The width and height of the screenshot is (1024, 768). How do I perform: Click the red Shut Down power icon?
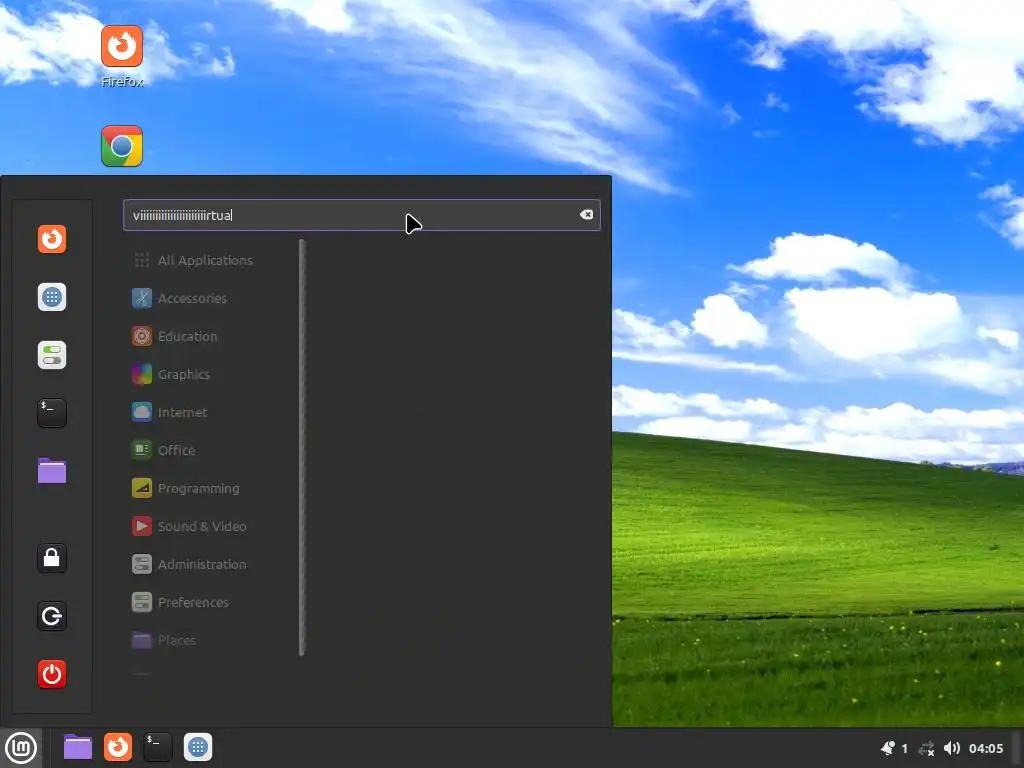click(52, 674)
